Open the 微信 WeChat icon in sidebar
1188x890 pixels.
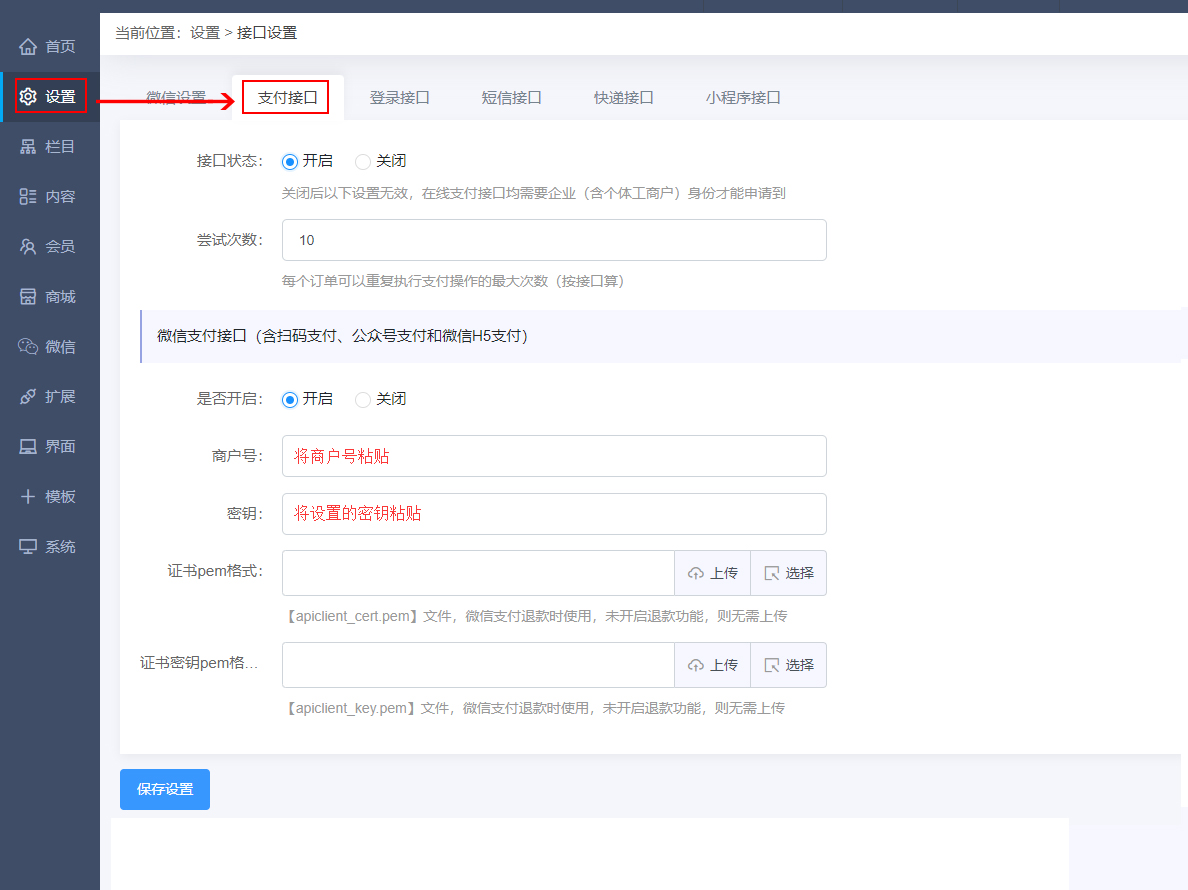click(28, 347)
